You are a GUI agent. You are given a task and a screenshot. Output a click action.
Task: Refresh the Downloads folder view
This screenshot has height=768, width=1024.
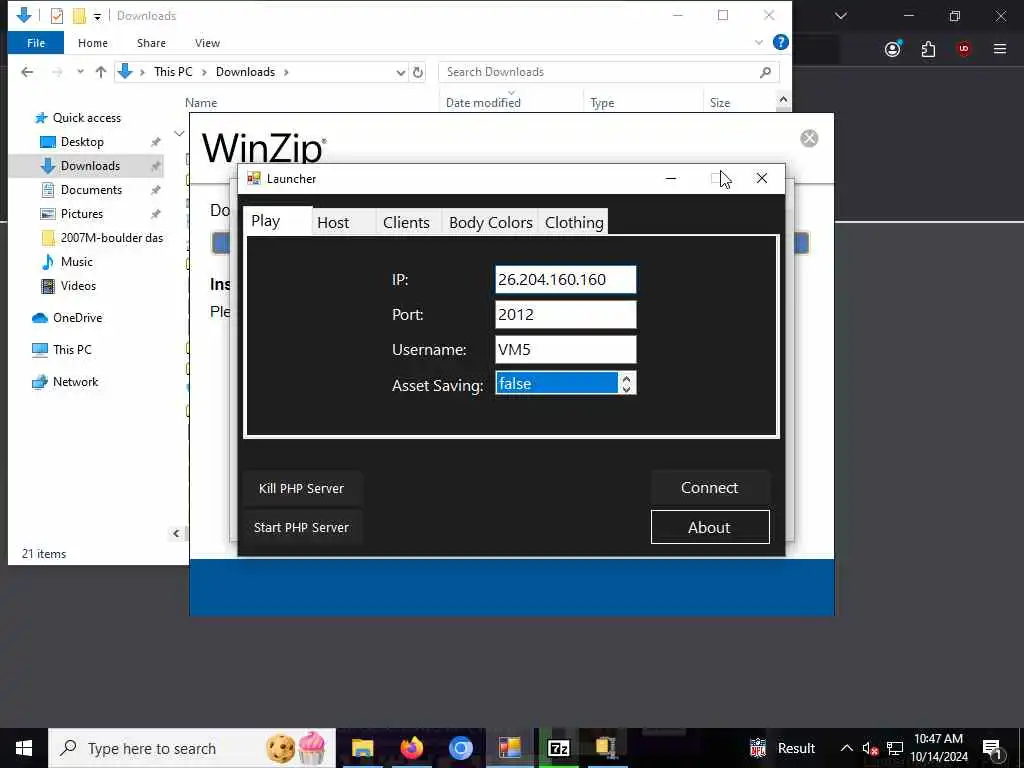click(418, 72)
